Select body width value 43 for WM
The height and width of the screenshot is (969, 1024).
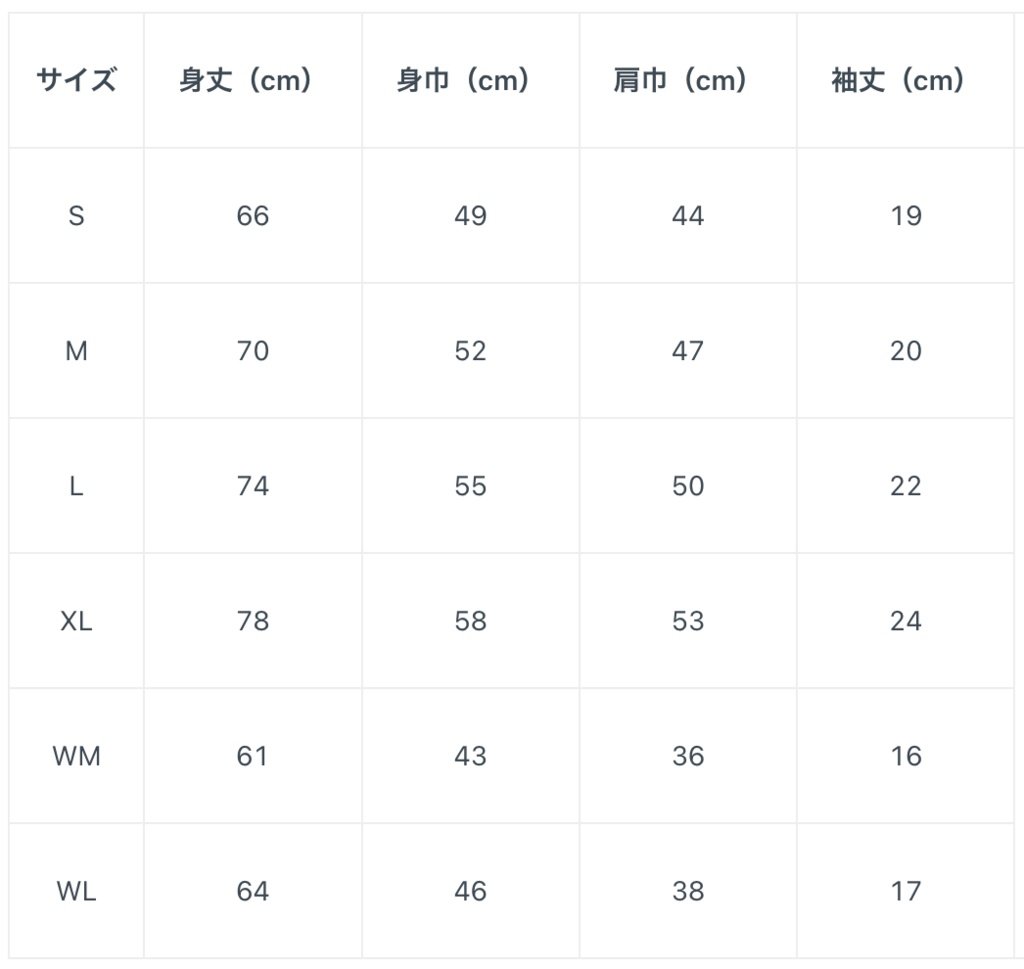(x=470, y=756)
